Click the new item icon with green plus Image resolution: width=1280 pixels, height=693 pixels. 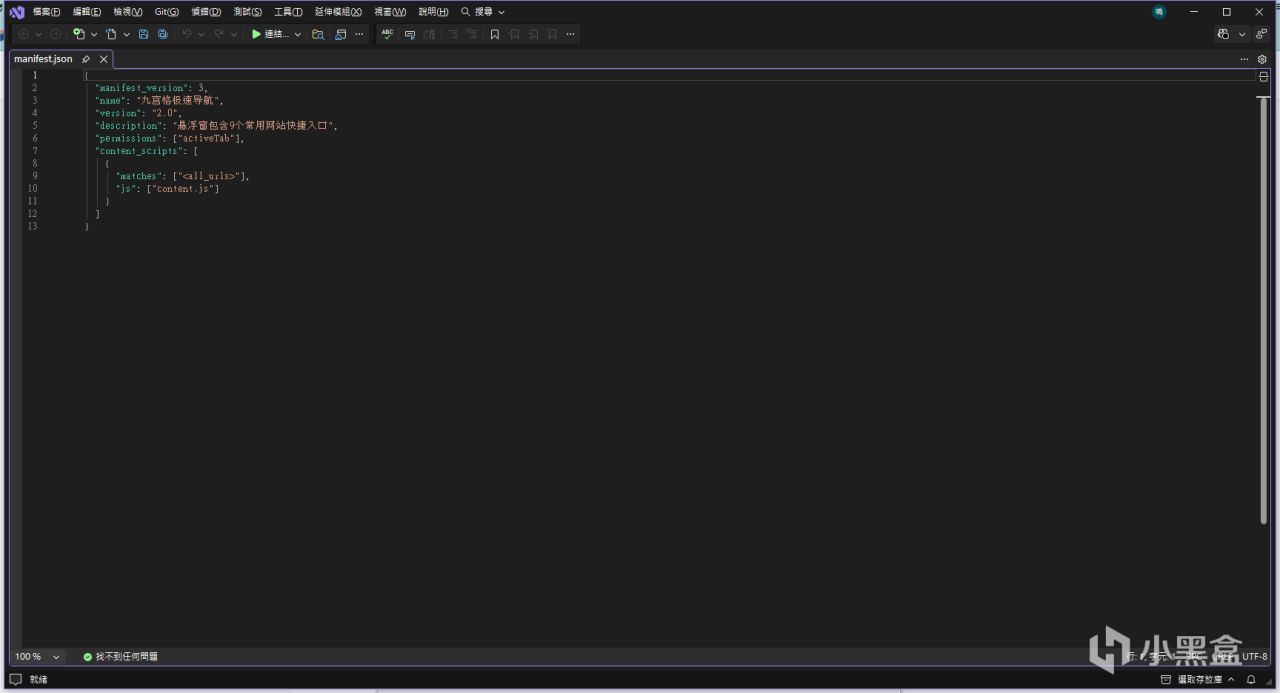coord(79,34)
